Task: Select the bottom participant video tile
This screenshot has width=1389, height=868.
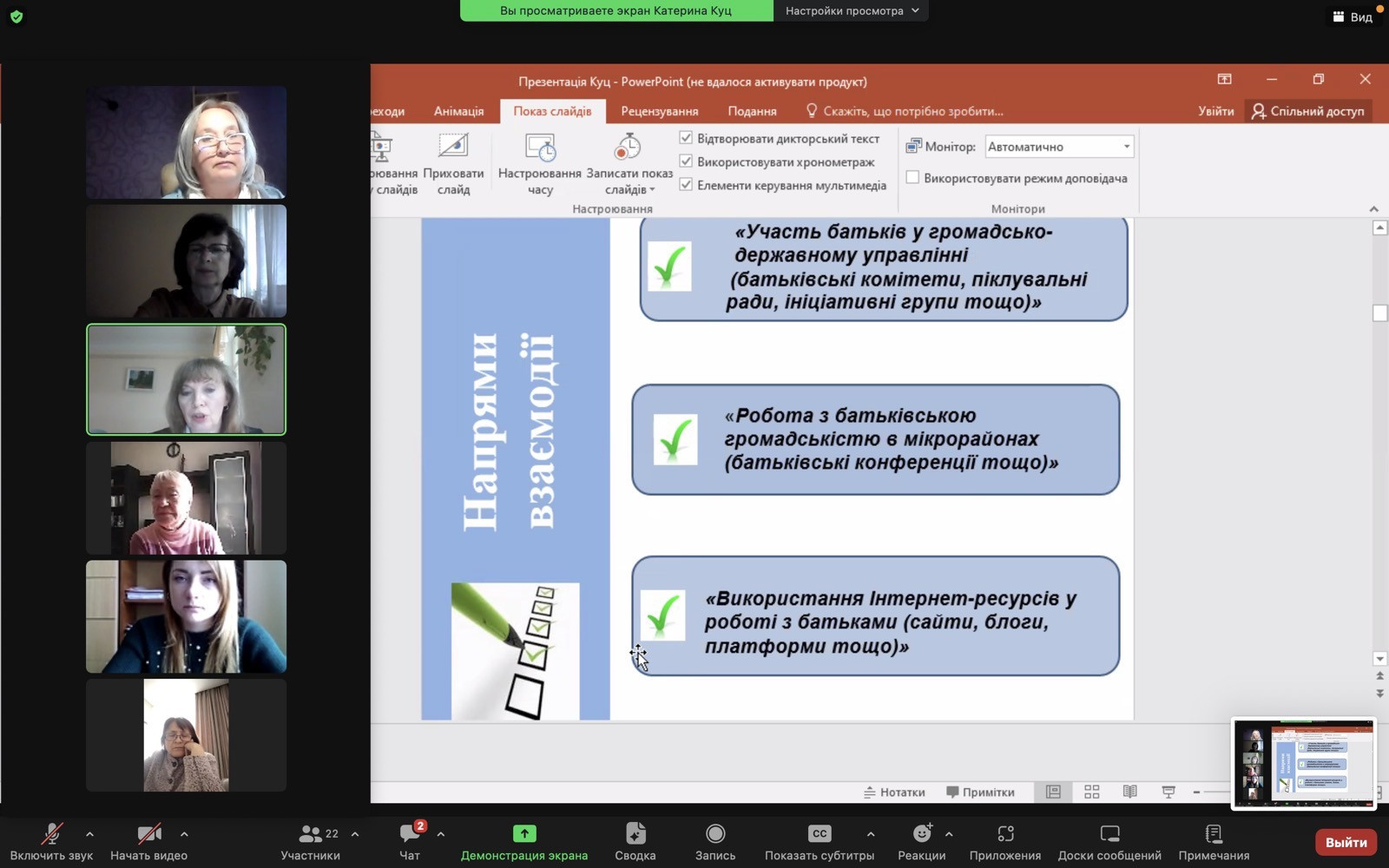Action: 186,735
